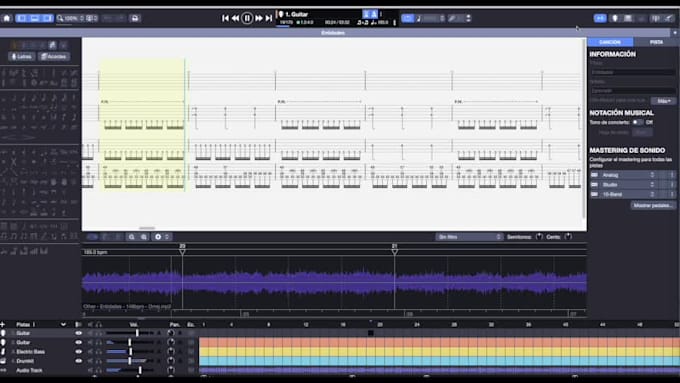Image resolution: width=680 pixels, height=383 pixels.
Task: Open the current track 1. Guitar selector
Action: coord(296,14)
